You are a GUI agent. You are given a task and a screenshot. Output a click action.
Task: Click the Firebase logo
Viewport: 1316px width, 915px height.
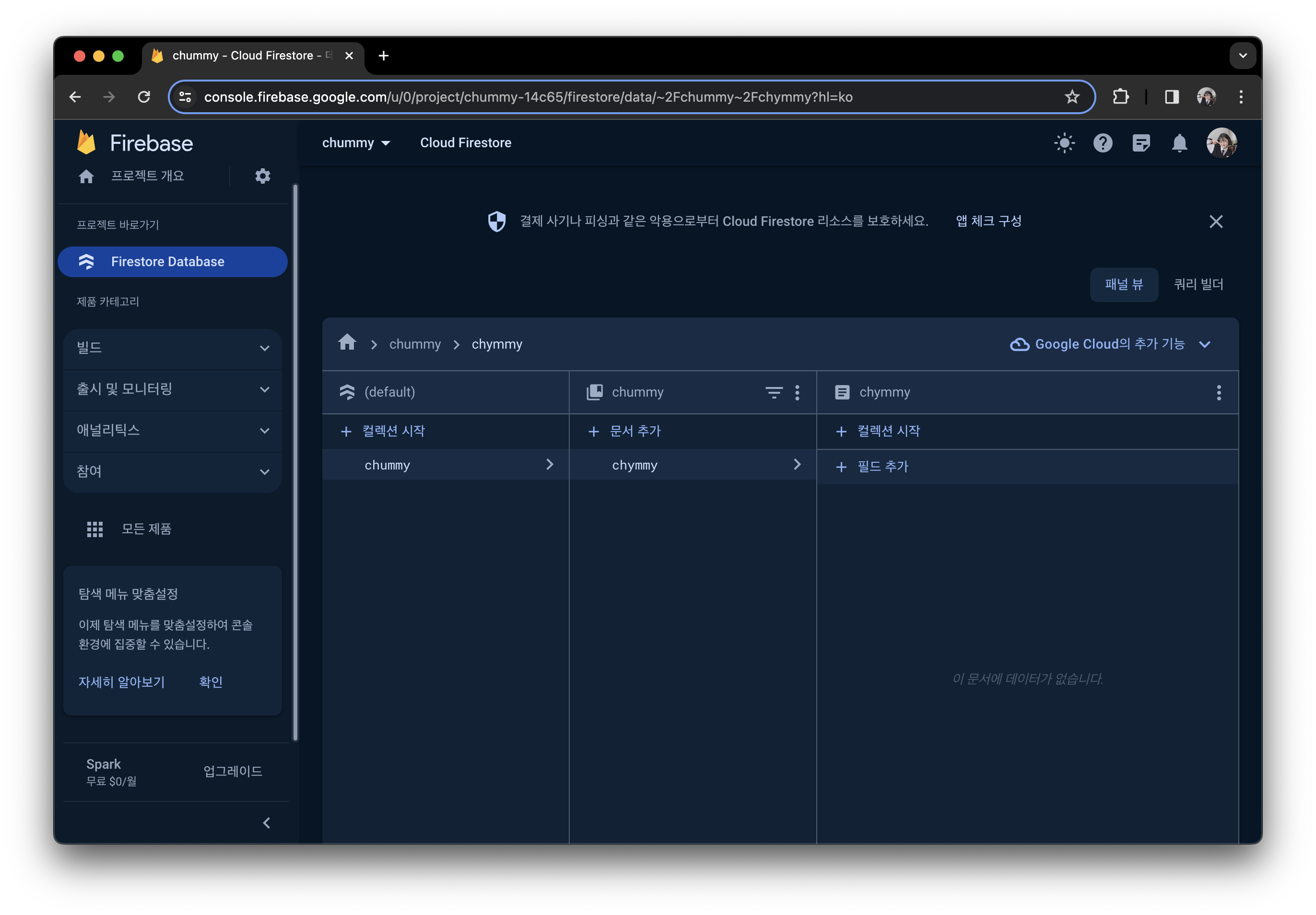tap(135, 143)
